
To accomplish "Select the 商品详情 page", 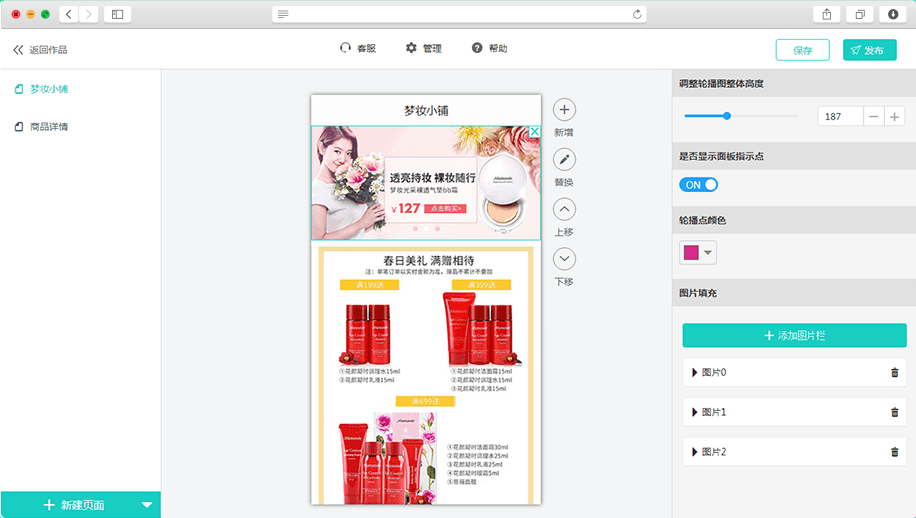I will (x=41, y=127).
